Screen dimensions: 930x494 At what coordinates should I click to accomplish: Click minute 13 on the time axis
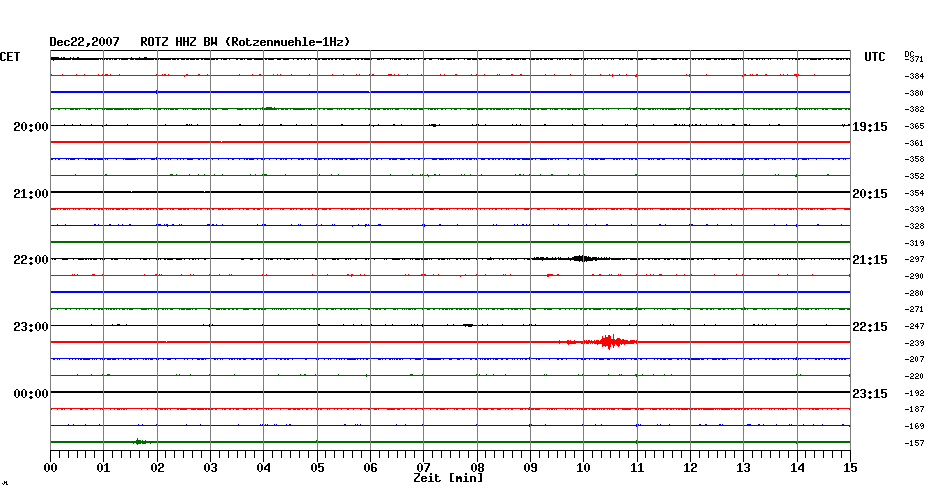(744, 467)
